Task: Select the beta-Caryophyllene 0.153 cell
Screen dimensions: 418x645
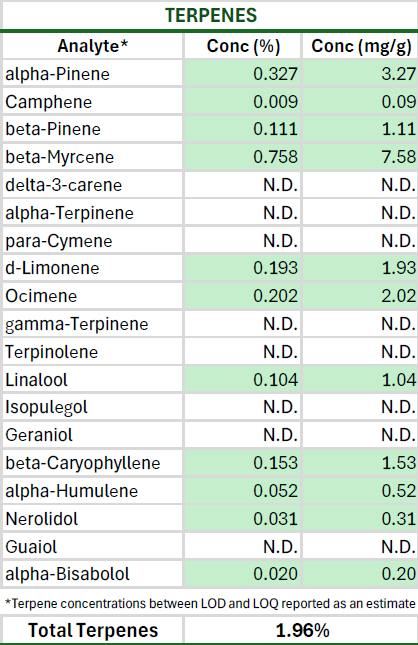Action: (242, 462)
